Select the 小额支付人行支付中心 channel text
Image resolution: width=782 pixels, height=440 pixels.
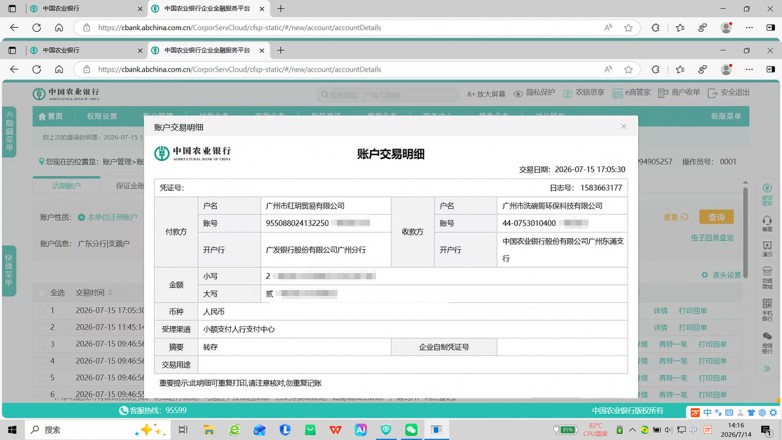coord(238,329)
